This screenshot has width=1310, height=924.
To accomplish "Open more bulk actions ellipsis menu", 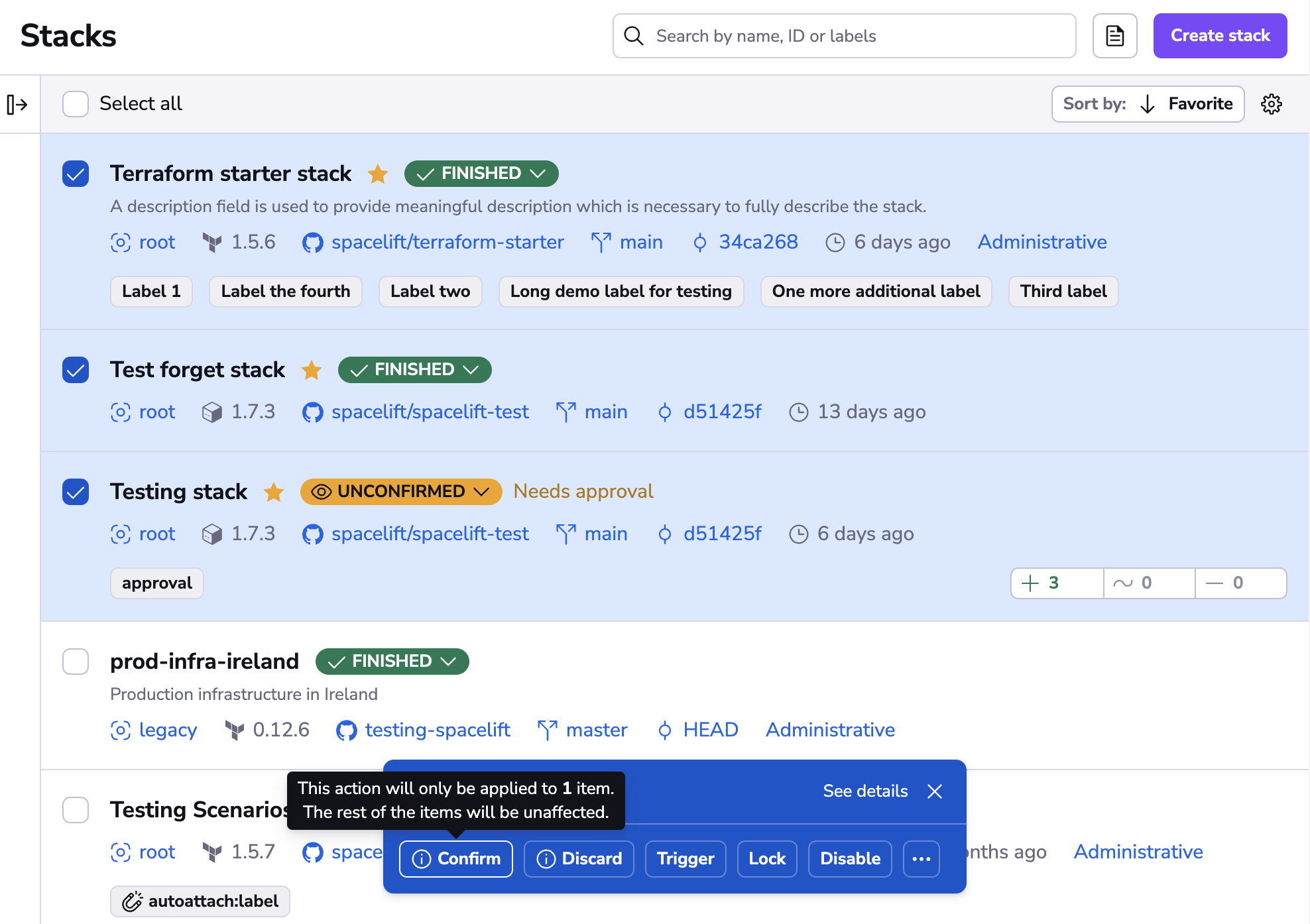I will tap(921, 858).
